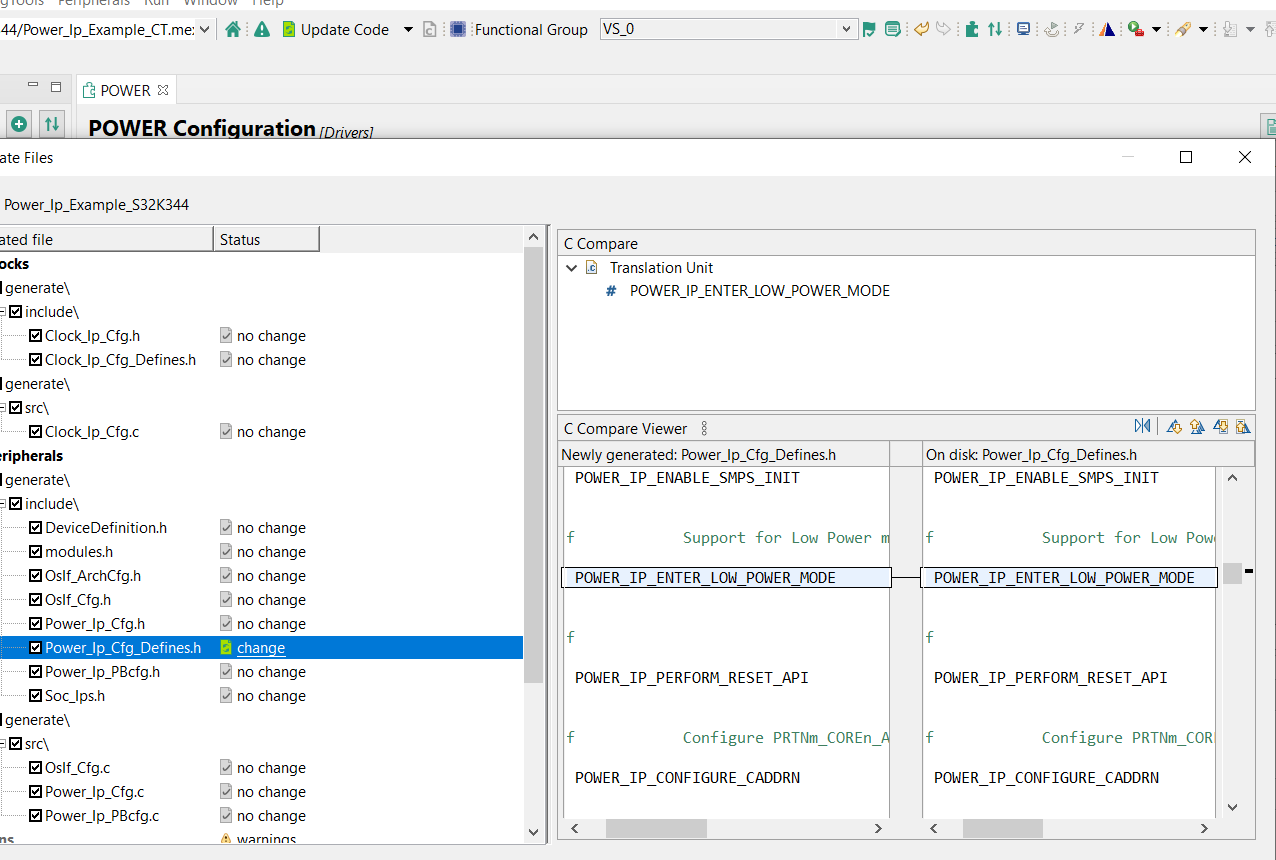Click compare viewer vertical scrollbar down arrow
The height and width of the screenshot is (860, 1276).
coord(1232,807)
